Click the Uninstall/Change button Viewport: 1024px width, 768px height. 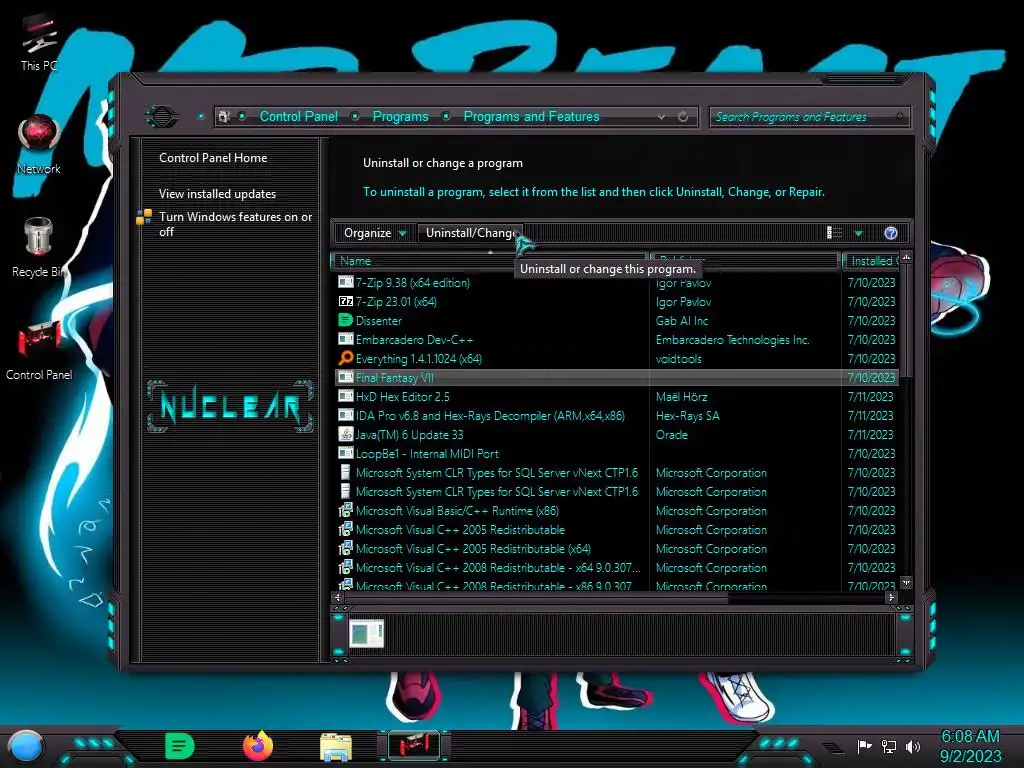[x=470, y=233]
